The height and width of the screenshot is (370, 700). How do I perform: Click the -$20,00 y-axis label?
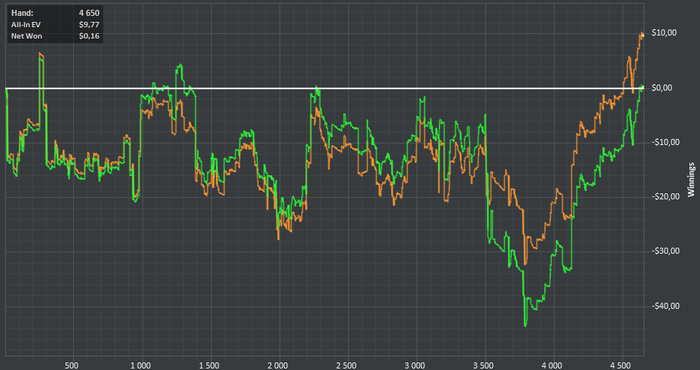pyautogui.click(x=665, y=197)
